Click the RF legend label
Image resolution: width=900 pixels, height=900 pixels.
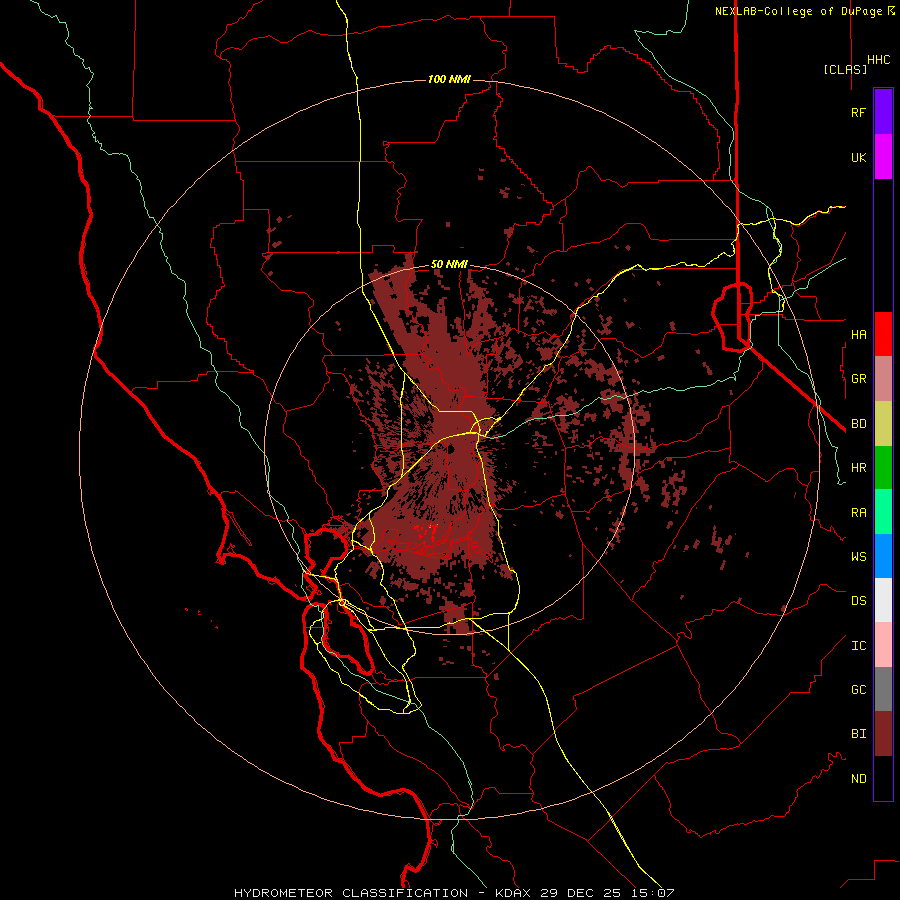pos(858,112)
